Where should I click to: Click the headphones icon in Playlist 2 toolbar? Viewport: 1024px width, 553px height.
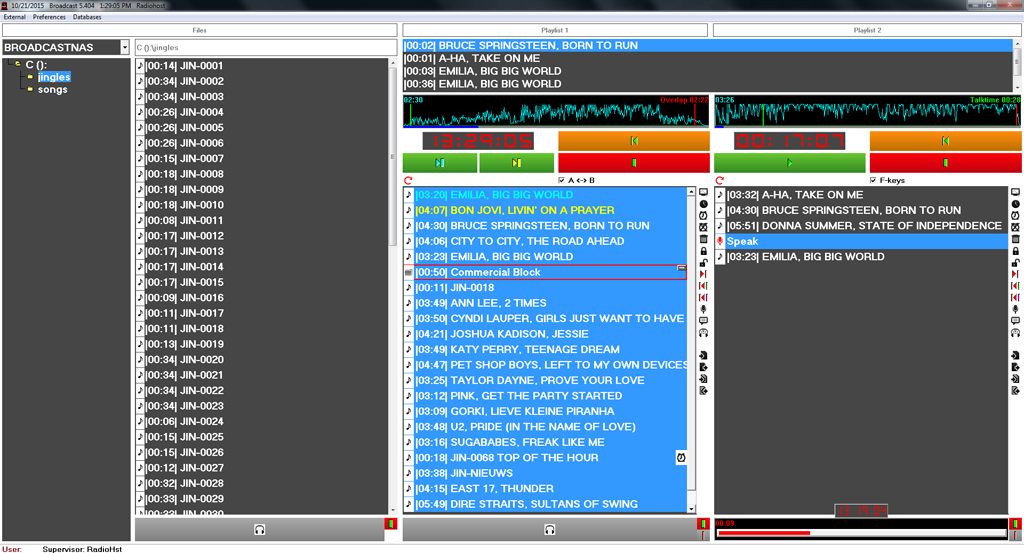(x=1016, y=333)
